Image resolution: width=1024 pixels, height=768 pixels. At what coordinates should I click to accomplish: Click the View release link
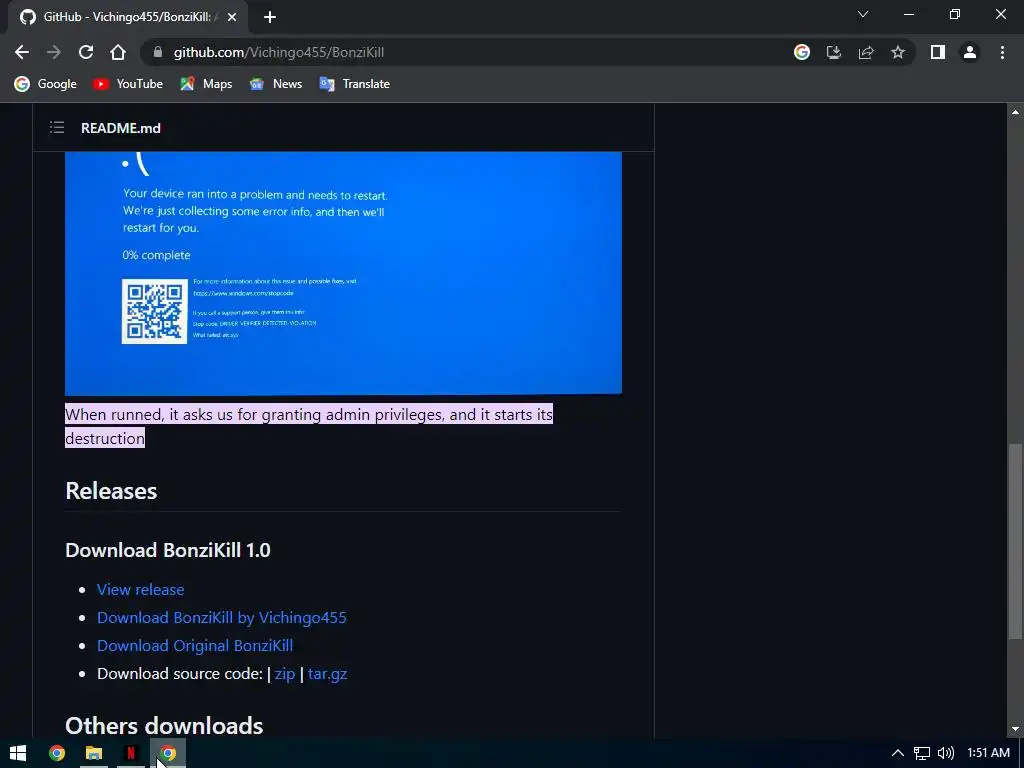(x=140, y=589)
